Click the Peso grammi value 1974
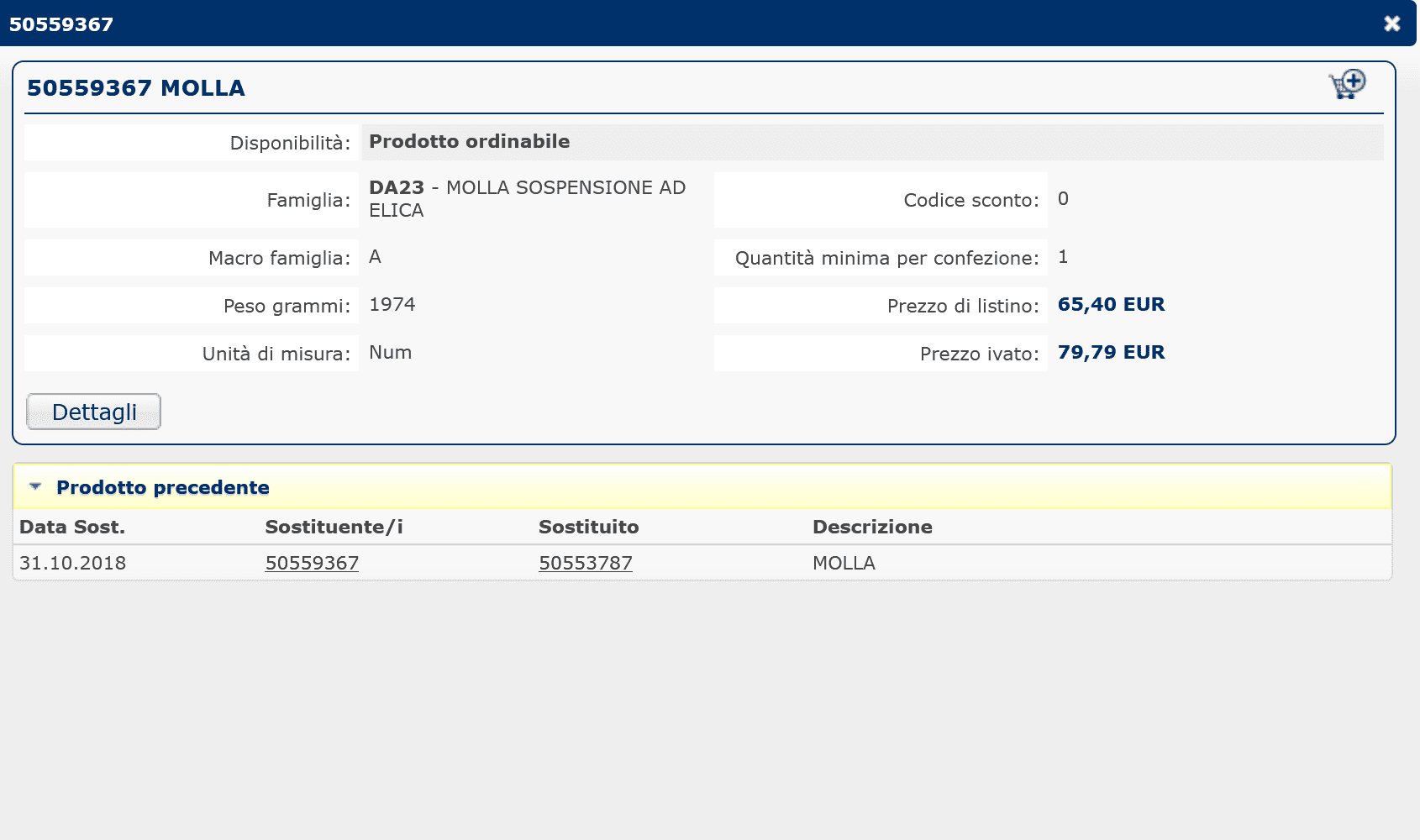Viewport: 1420px width, 840px height. 392,304
